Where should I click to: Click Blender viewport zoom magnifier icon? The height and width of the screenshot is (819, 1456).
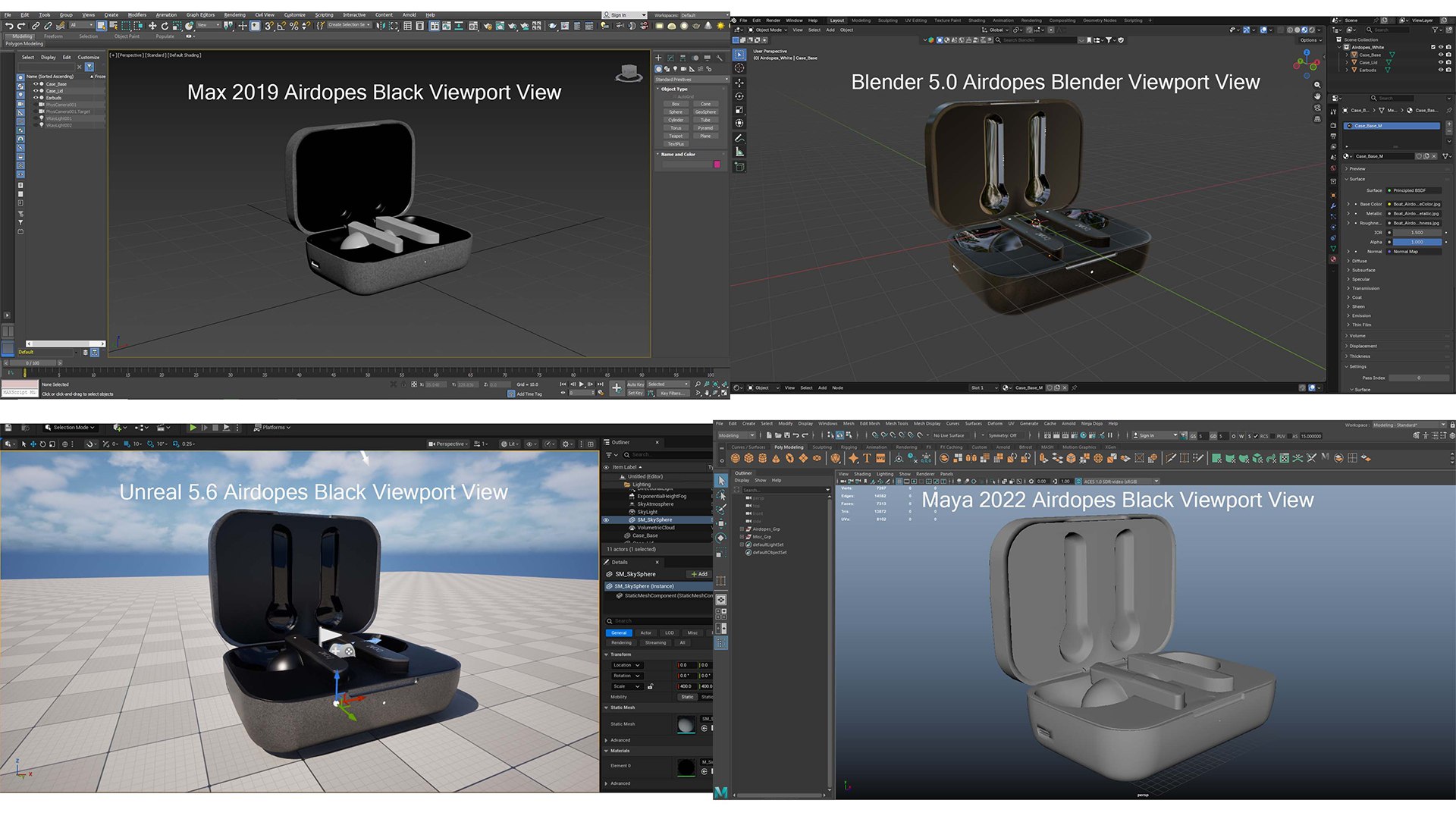[1317, 85]
